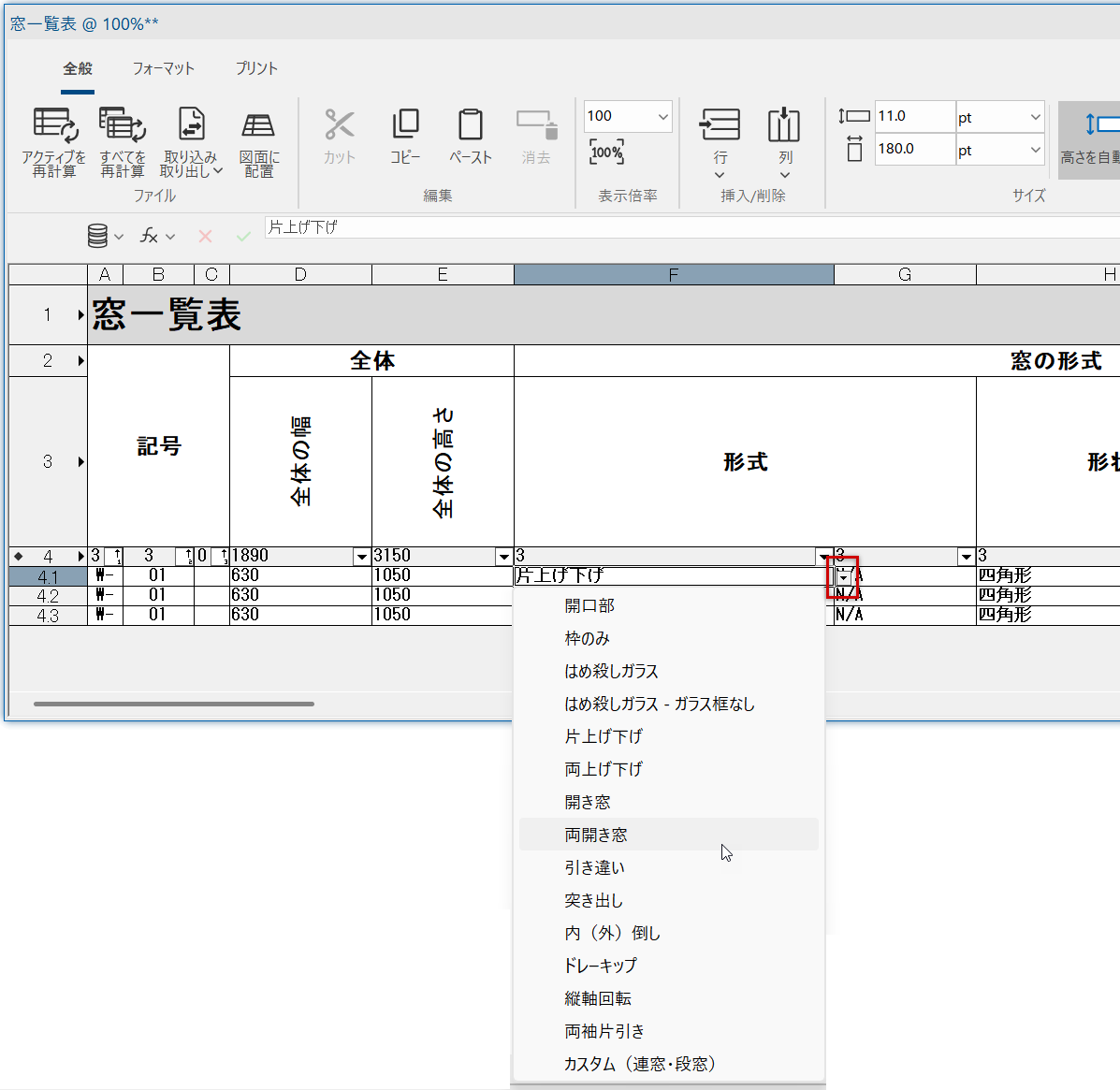
Task: Click the 100% zoom reset icon
Action: tap(606, 152)
